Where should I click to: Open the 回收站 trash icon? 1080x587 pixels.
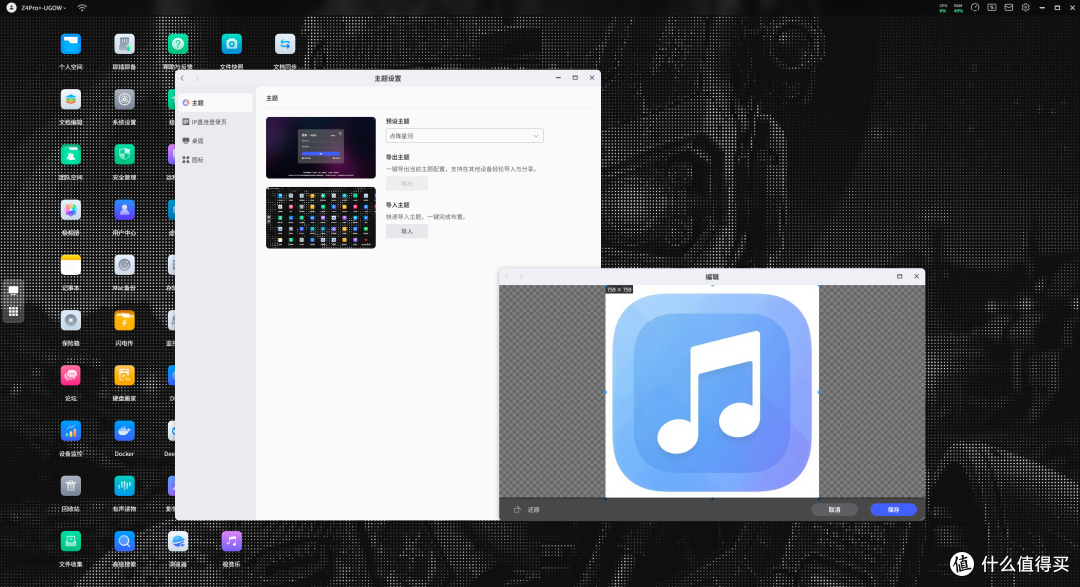tap(70, 486)
